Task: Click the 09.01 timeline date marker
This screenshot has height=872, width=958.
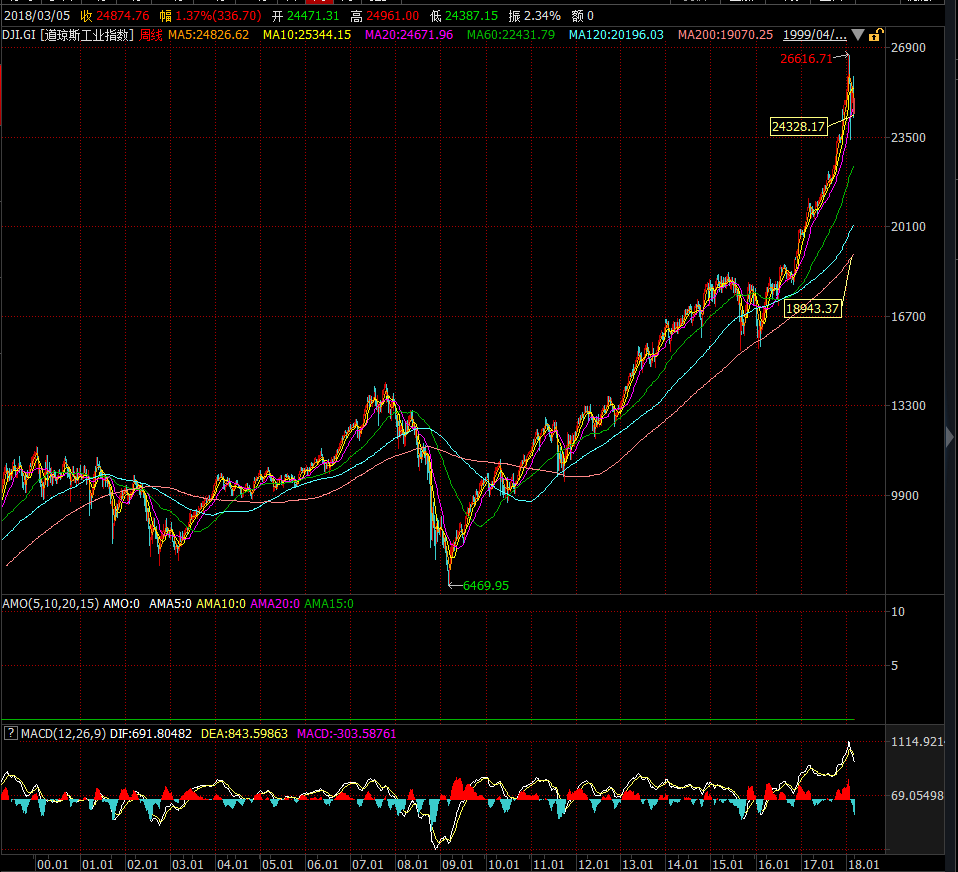Action: (458, 864)
